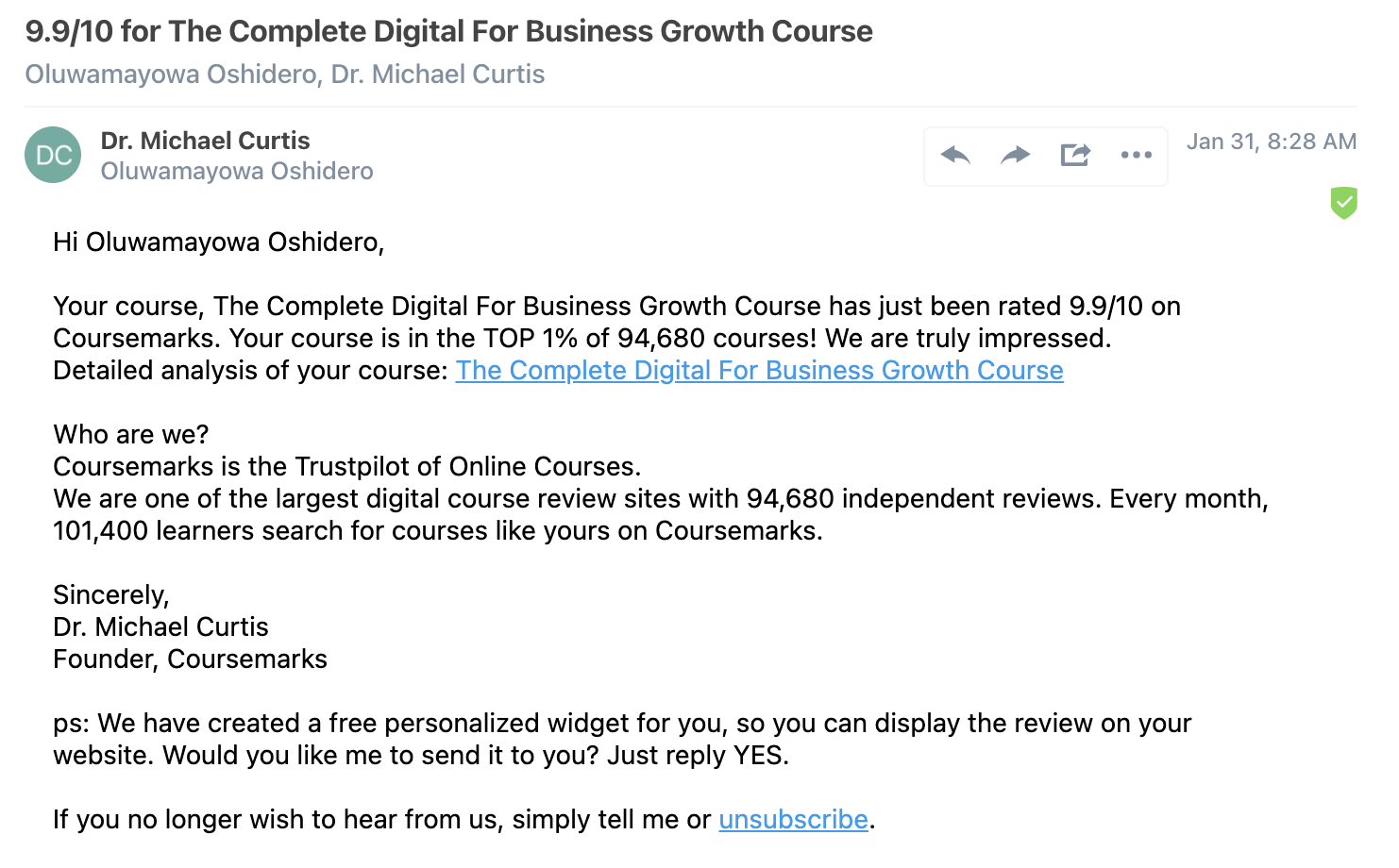Screen dimensions: 1399x868
Task: Click sender name Dr. Michael Curtis in header
Action: tap(205, 141)
